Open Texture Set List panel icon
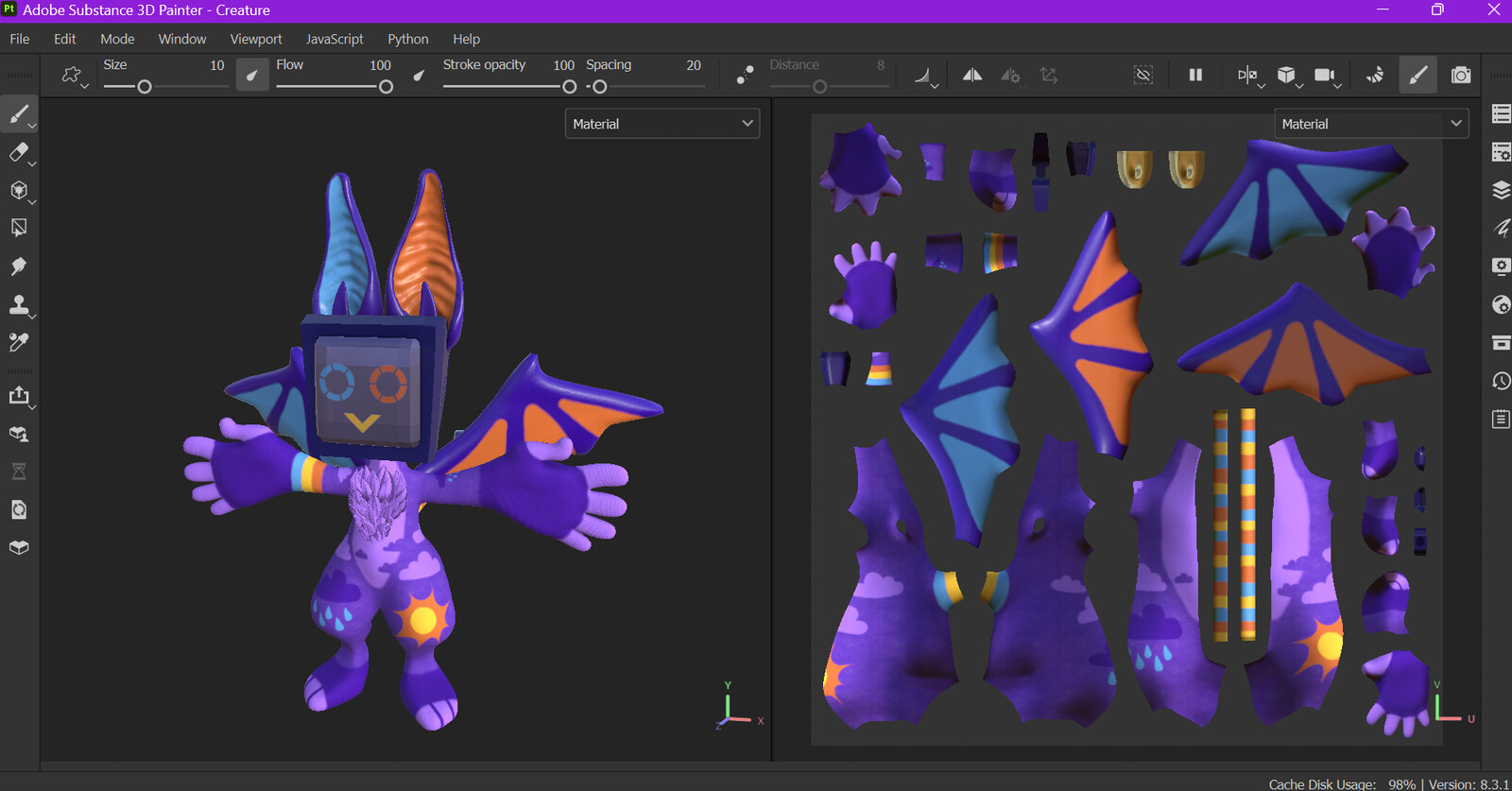Viewport: 1512px width, 791px height. pyautogui.click(x=1501, y=114)
